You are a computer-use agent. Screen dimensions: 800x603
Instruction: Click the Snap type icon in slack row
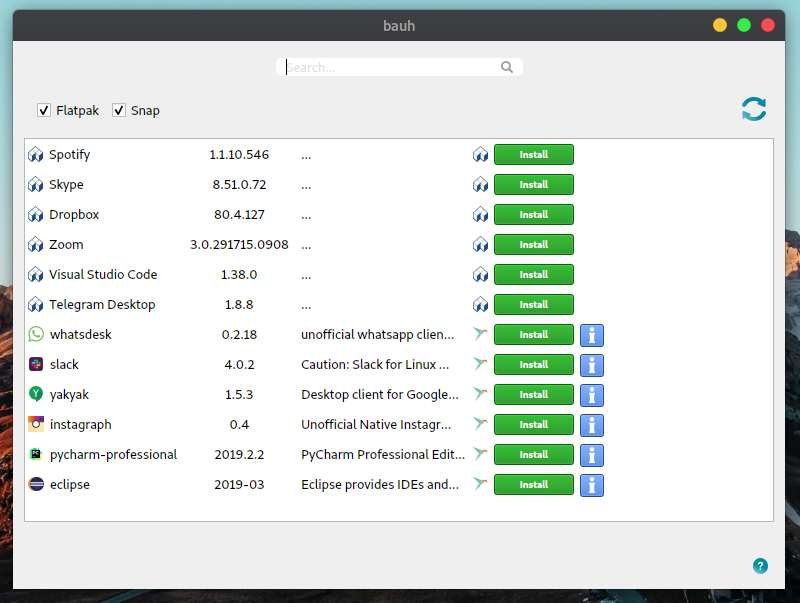[480, 363]
